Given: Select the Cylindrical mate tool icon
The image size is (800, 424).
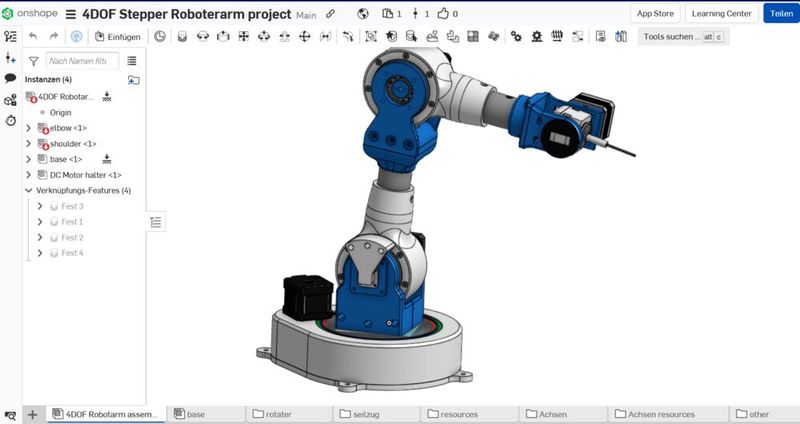Looking at the screenshot, I should coord(264,36).
